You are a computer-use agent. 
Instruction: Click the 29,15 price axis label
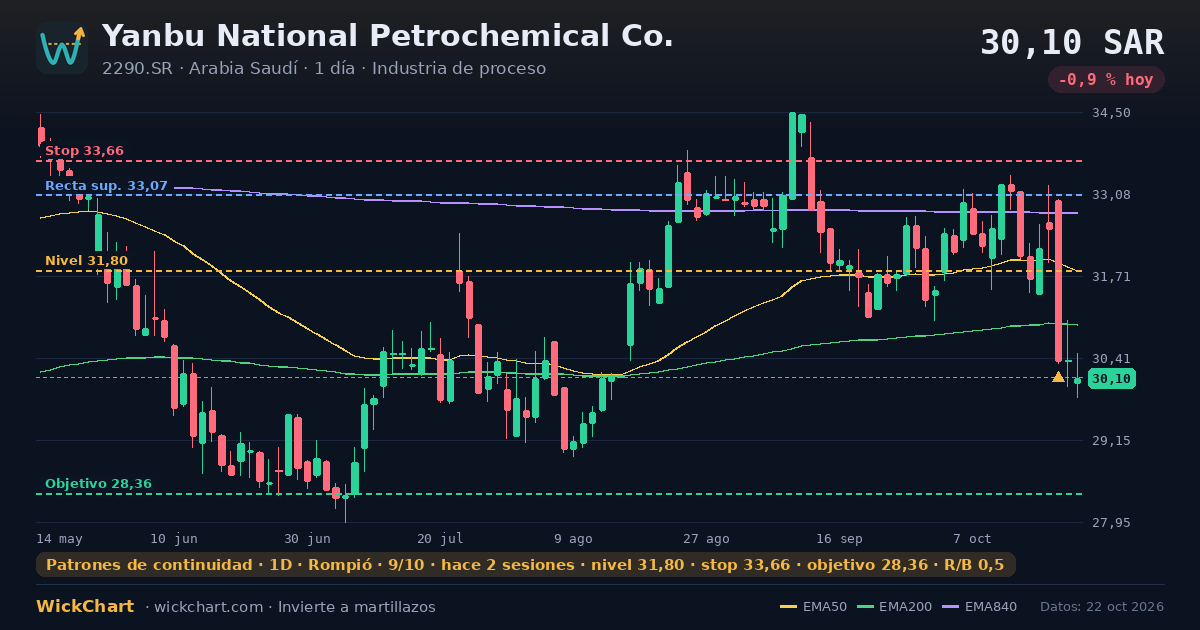pos(1111,441)
